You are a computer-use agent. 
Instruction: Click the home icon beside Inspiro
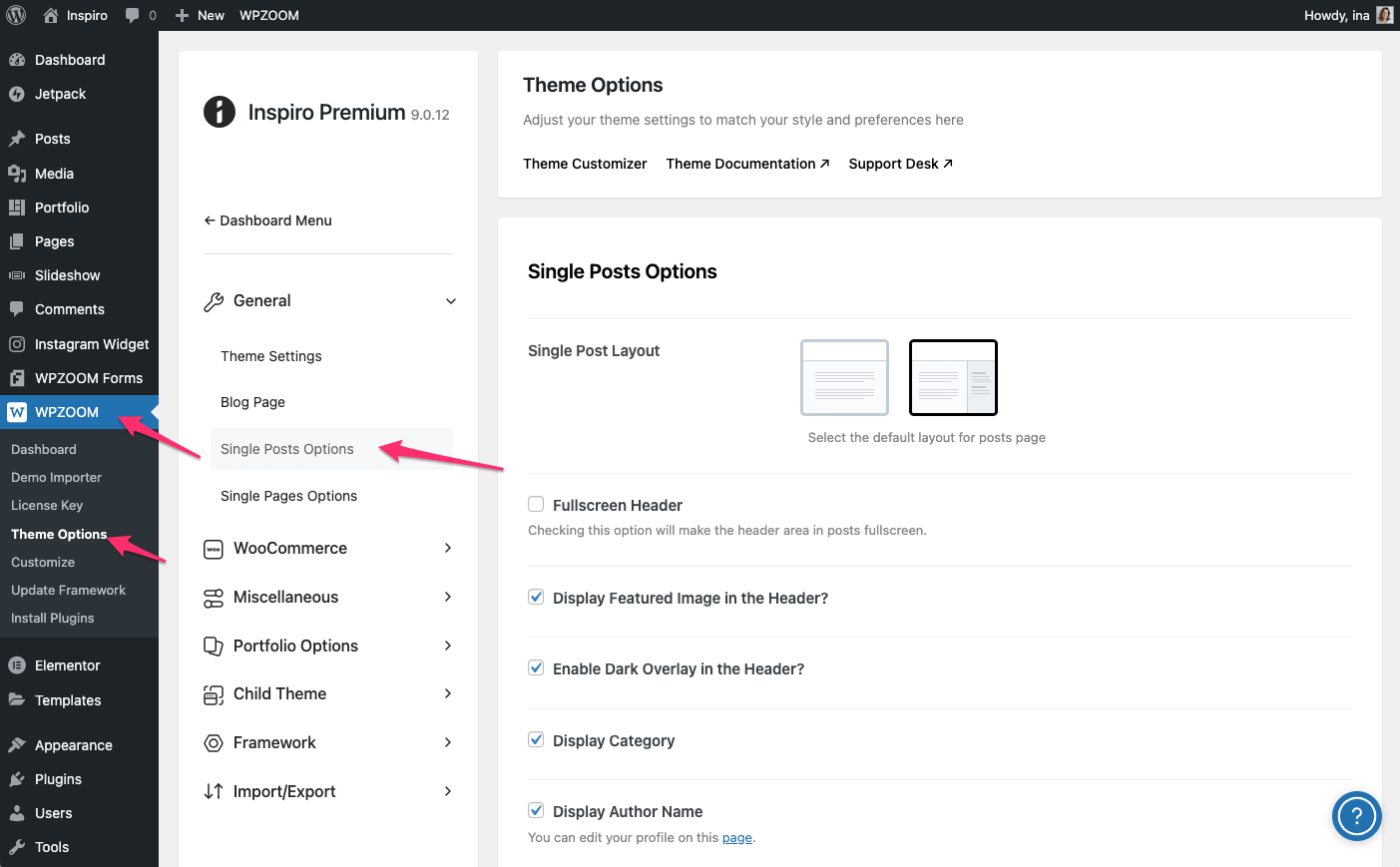tap(51, 15)
